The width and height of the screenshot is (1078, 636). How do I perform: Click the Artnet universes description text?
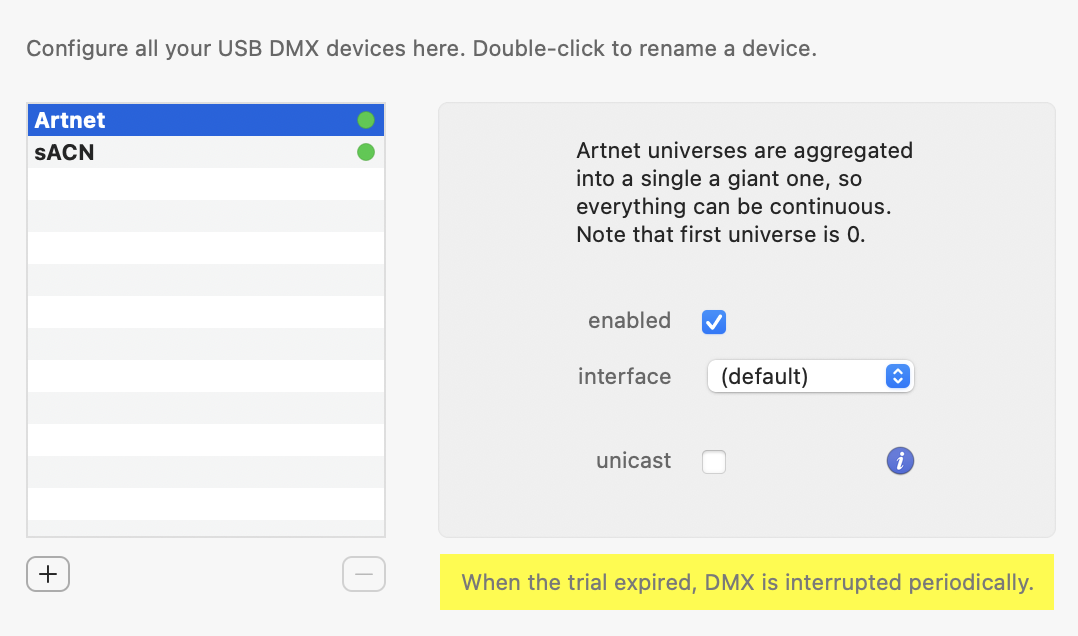point(744,193)
